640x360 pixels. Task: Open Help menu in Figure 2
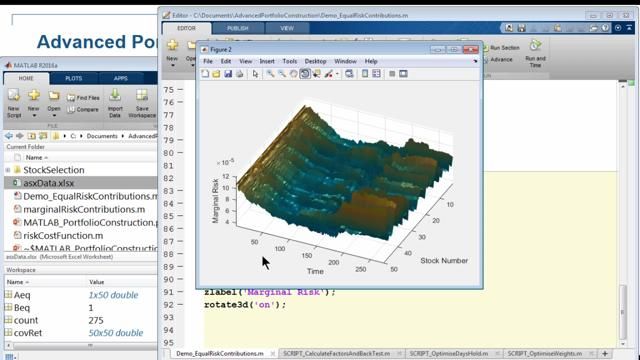pyautogui.click(x=371, y=61)
